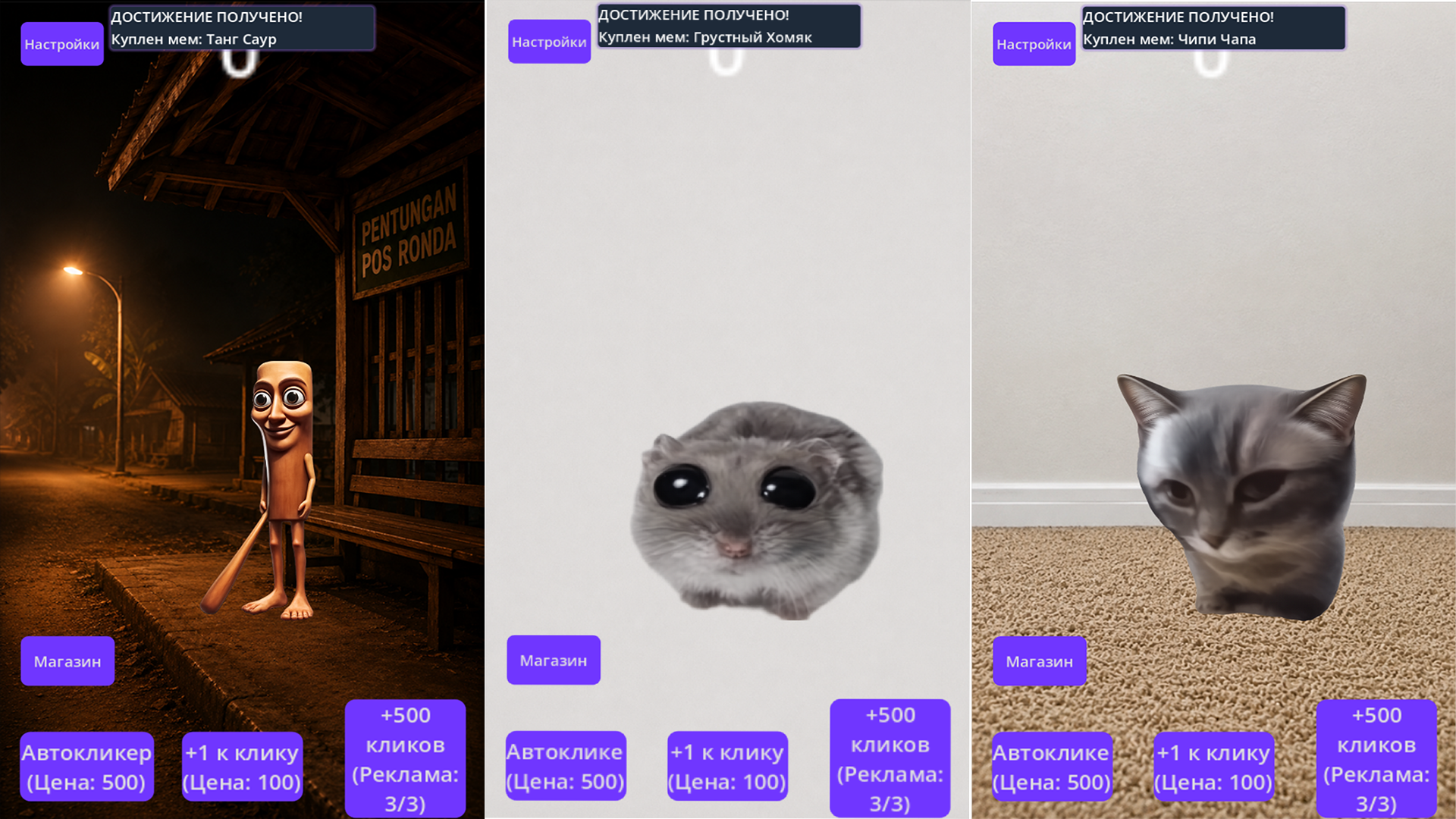Buy Автокликер on the Танг Саур screen
This screenshot has width=1456, height=819.
tap(86, 767)
